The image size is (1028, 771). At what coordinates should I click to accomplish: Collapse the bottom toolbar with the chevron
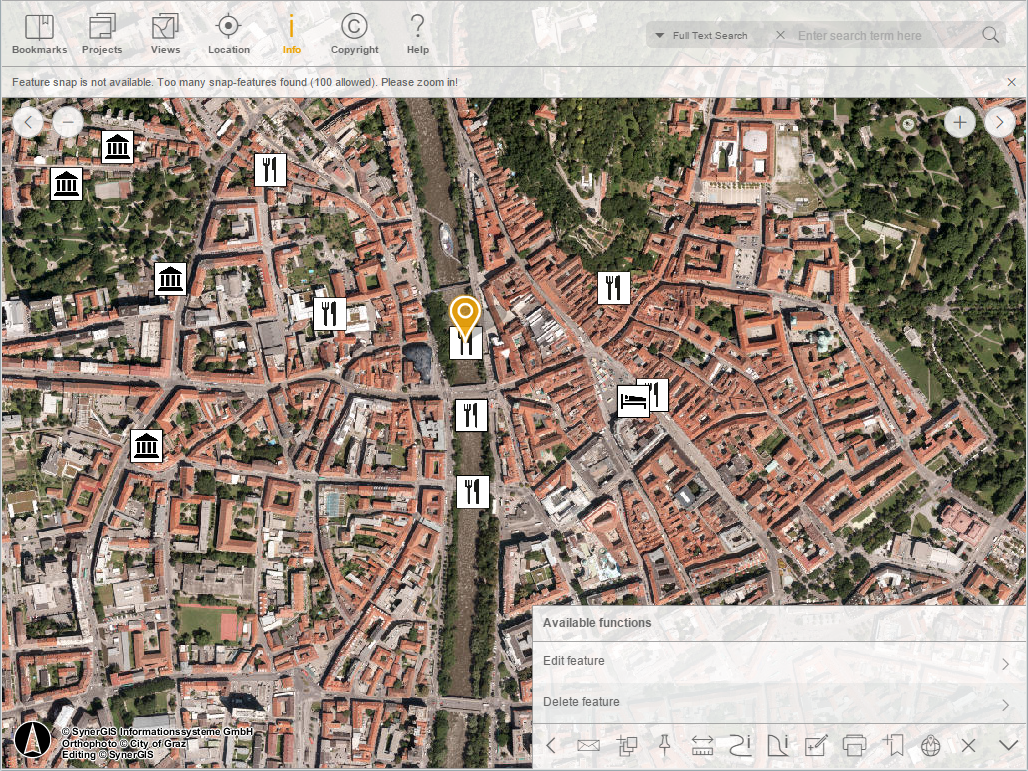click(x=1008, y=745)
